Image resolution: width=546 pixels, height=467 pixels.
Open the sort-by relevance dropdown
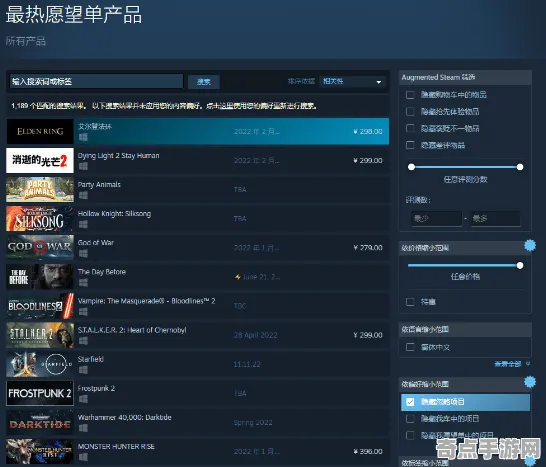point(352,81)
